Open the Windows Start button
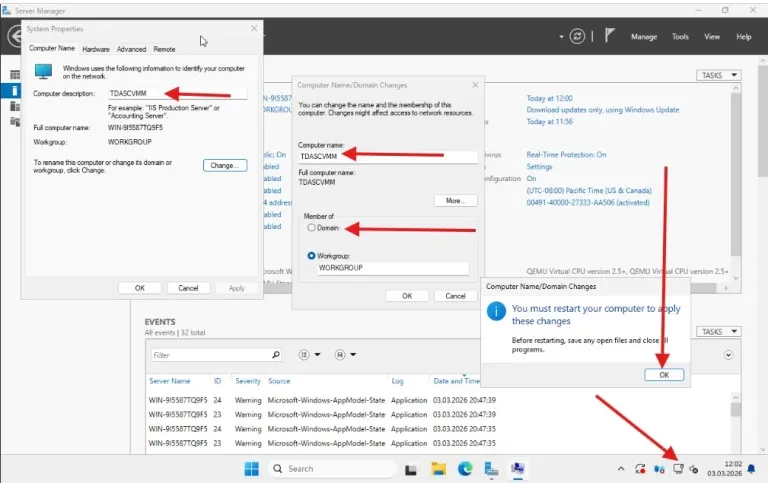Screen dimensions: 768x483 pyautogui.click(x=251, y=469)
